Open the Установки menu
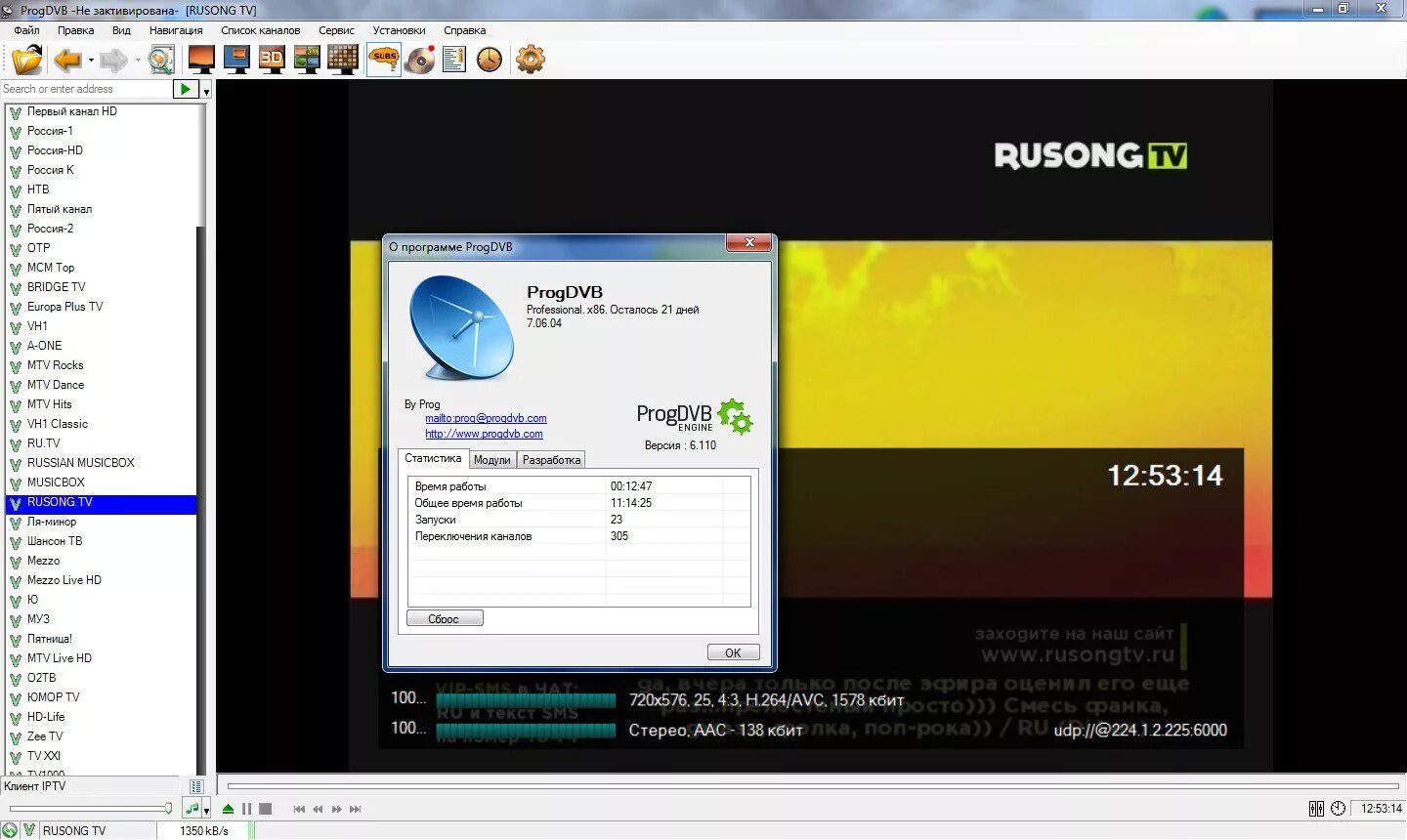 point(400,30)
